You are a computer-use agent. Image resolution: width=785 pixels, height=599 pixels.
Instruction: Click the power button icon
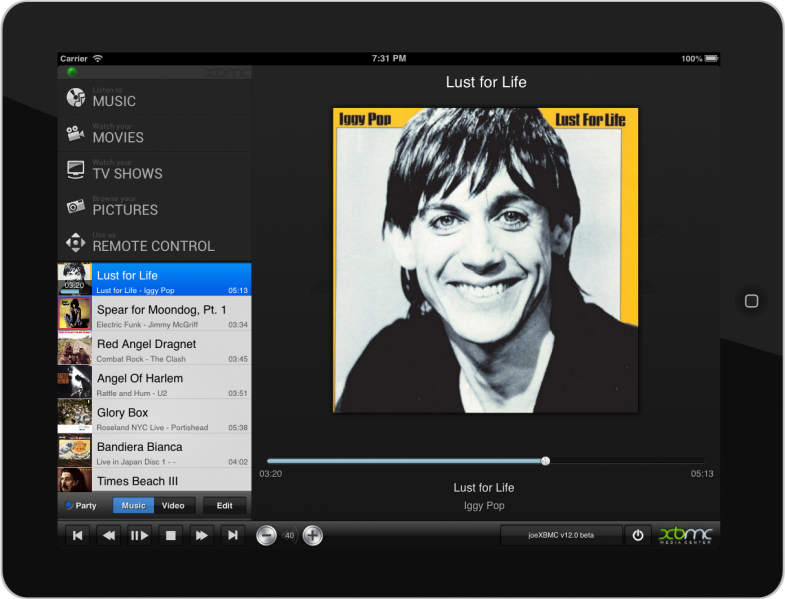[638, 535]
